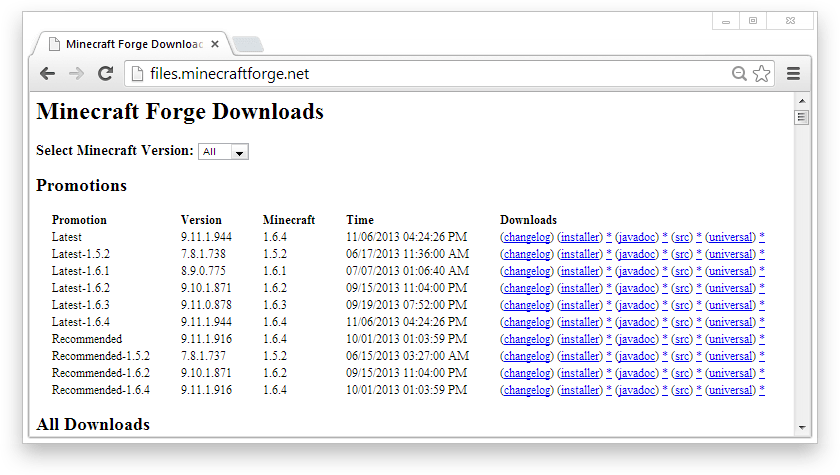
Task: Click time 07/07/2013 01:06:40 AM
Action: click(407, 271)
